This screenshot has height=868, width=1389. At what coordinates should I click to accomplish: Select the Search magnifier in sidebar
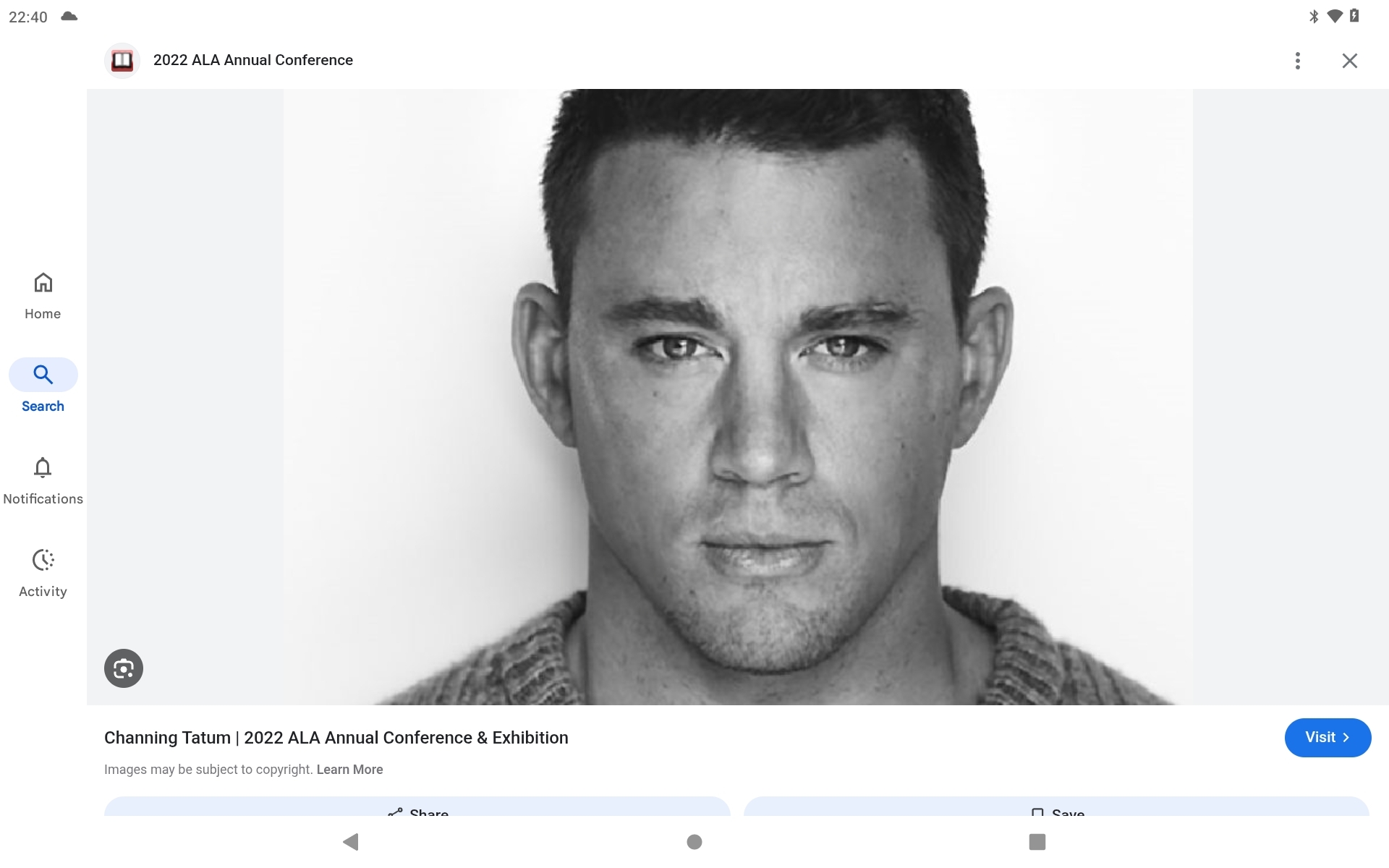(x=43, y=375)
